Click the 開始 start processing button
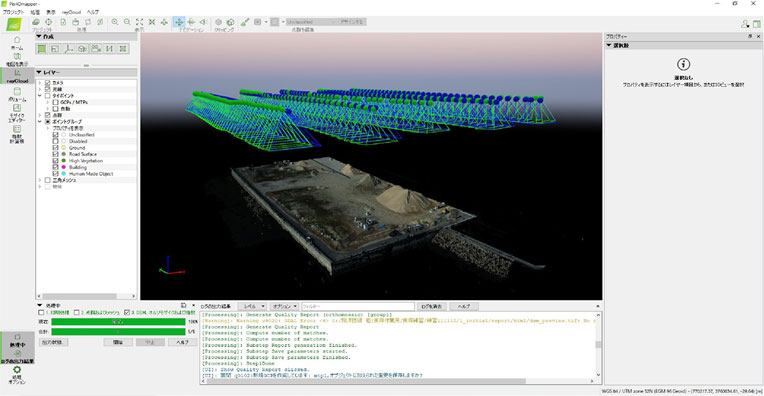Image resolution: width=764 pixels, height=396 pixels. tap(118, 342)
